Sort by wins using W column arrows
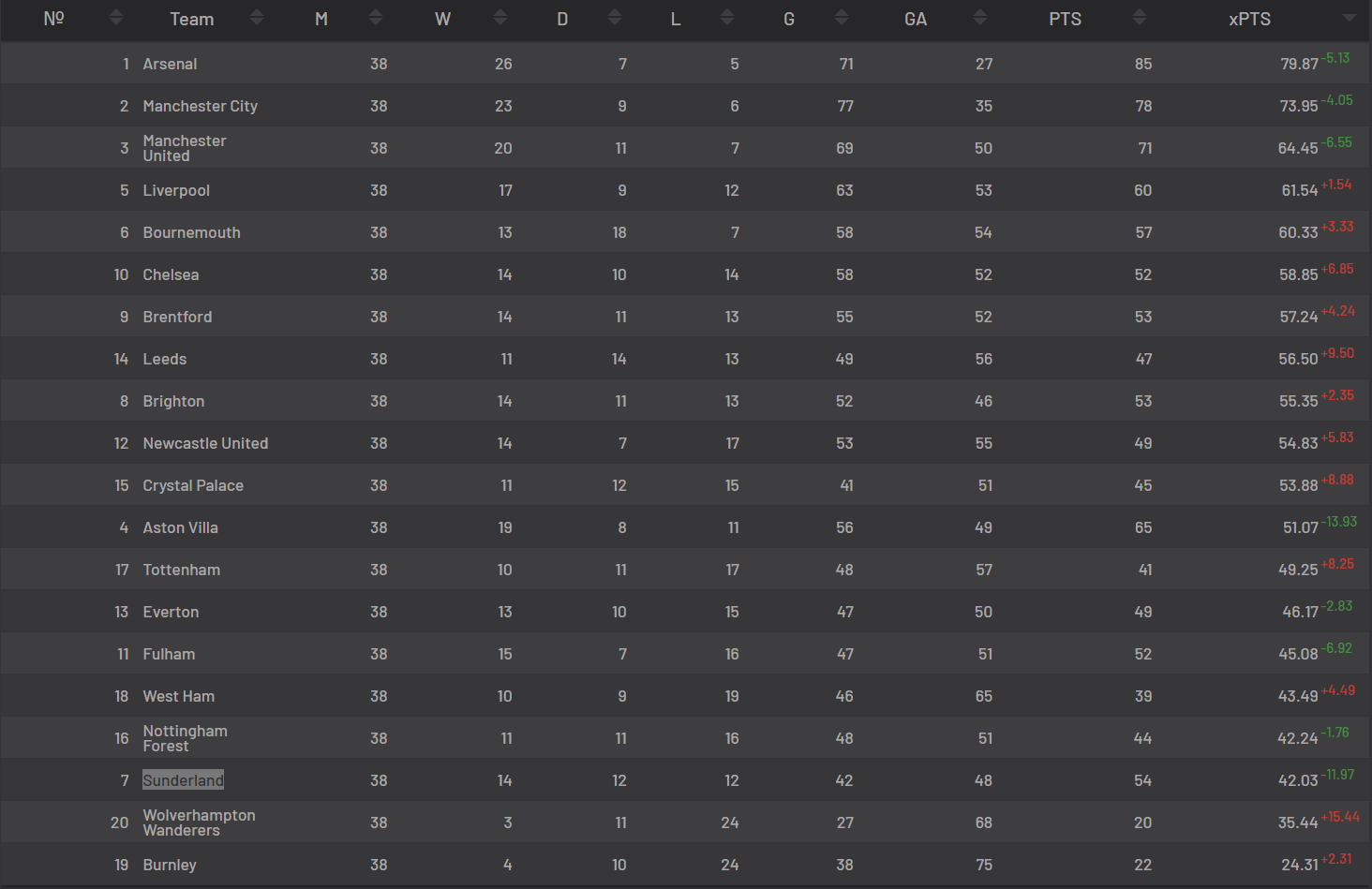The width and height of the screenshot is (1372, 889). click(500, 17)
